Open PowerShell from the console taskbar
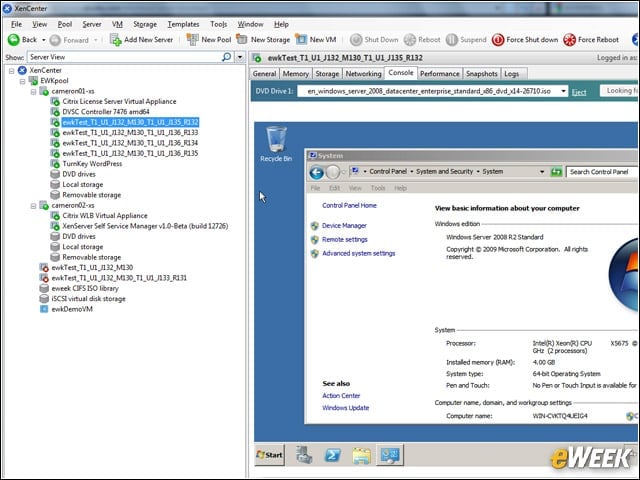Viewport: 640px width, 480px height. click(333, 455)
